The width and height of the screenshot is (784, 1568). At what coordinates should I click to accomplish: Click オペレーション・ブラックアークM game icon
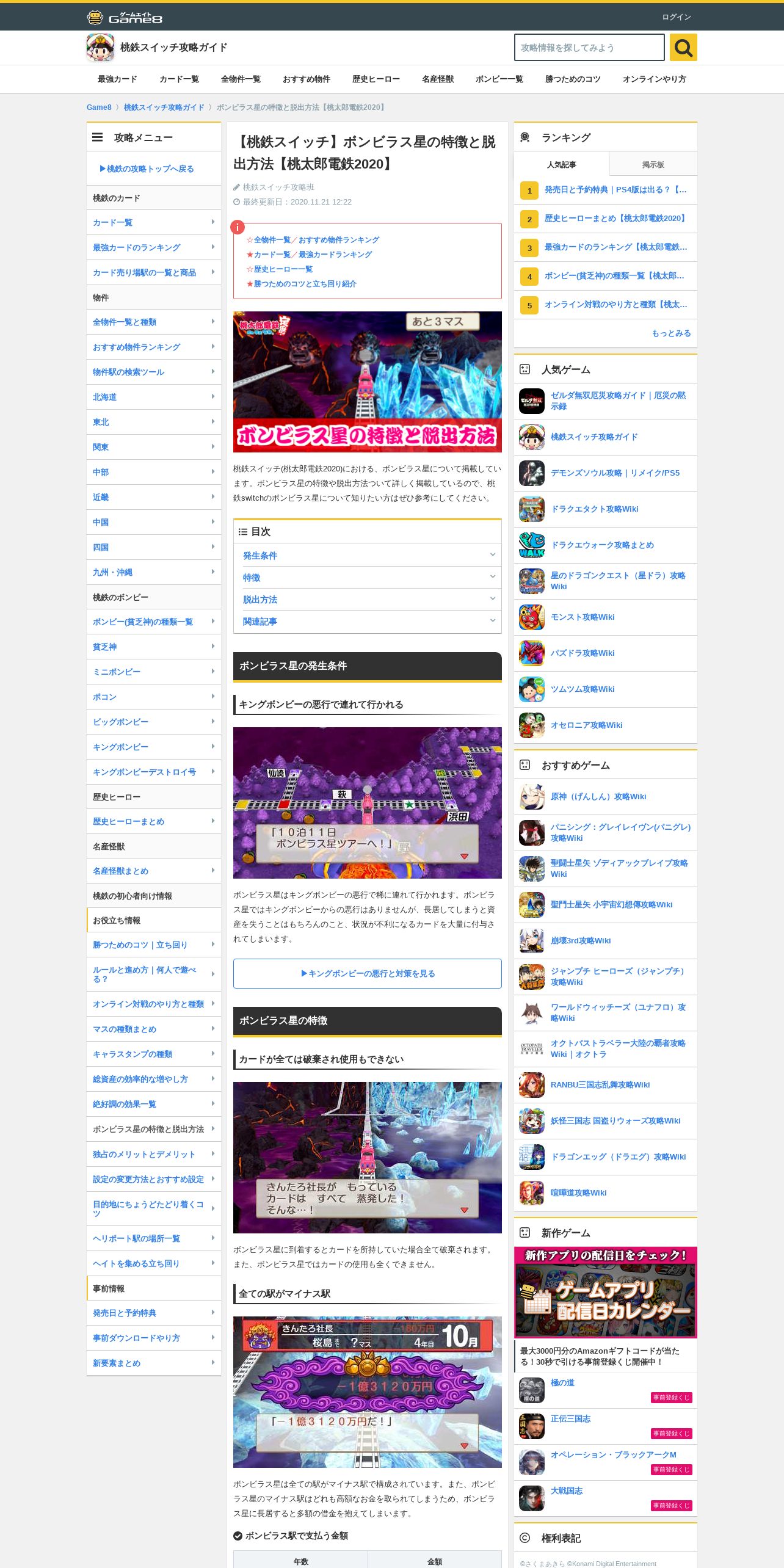click(532, 1463)
